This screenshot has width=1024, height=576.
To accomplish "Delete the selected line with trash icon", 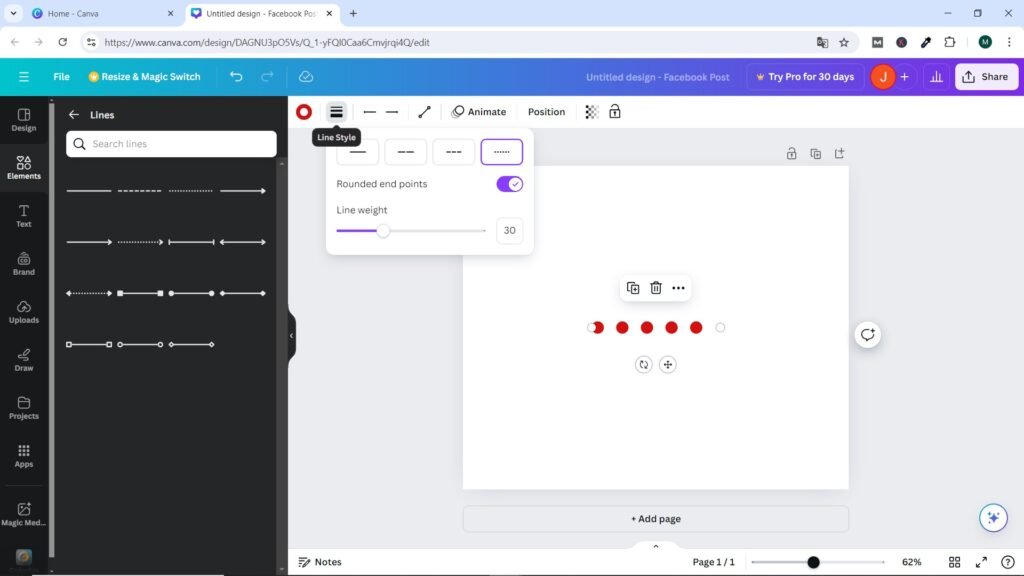I will 656,288.
